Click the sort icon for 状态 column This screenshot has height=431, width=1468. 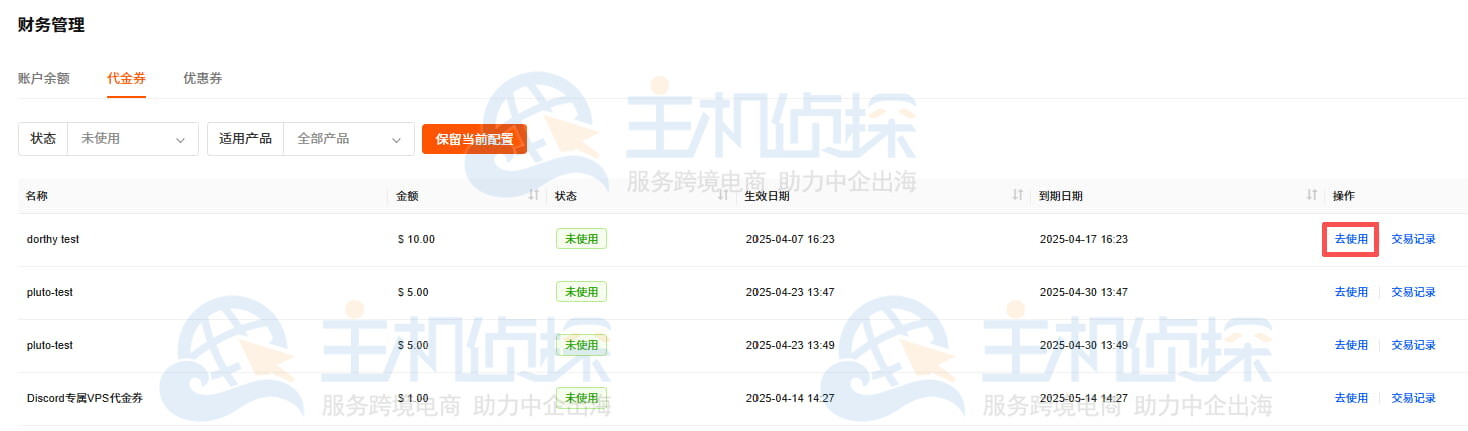(x=723, y=195)
